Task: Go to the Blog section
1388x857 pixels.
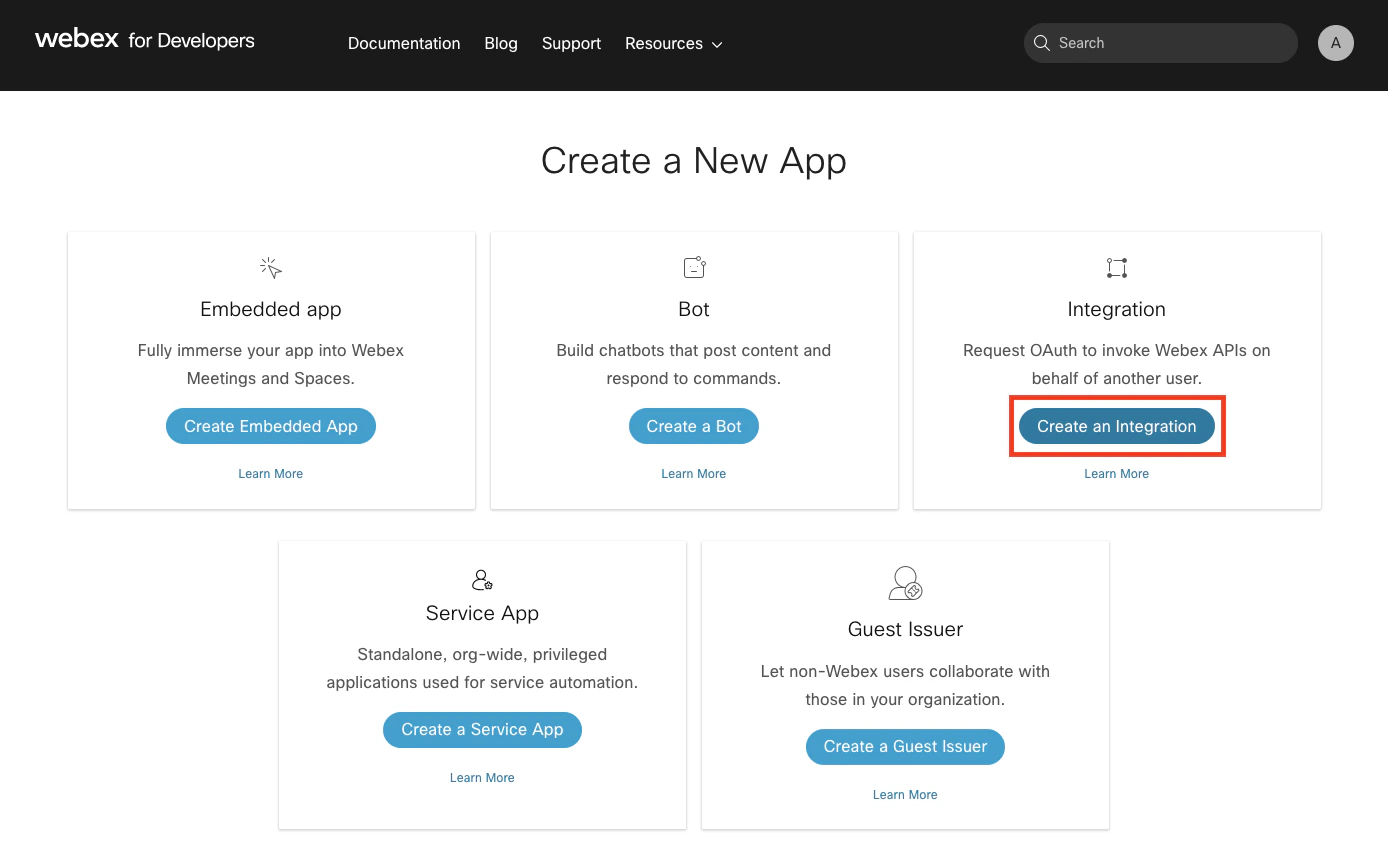Action: 500,43
